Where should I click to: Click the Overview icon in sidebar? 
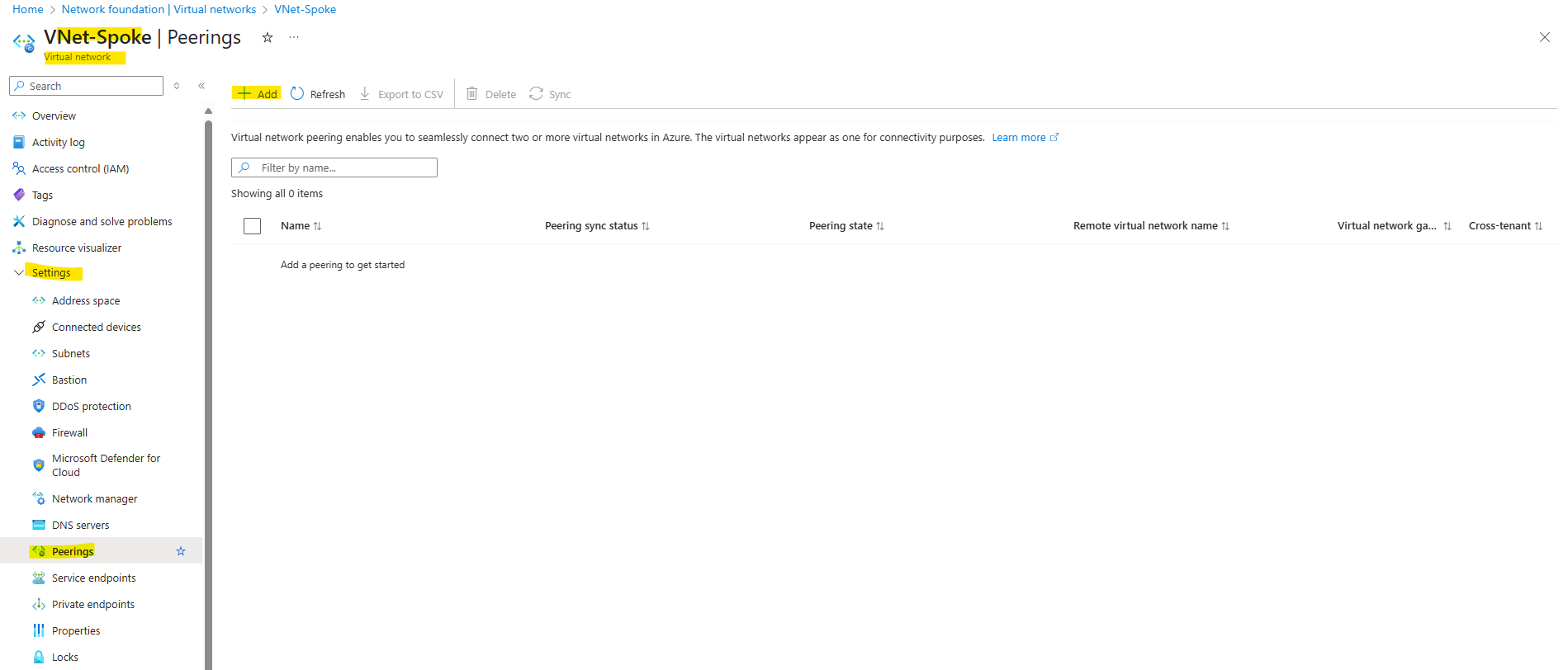tap(19, 116)
